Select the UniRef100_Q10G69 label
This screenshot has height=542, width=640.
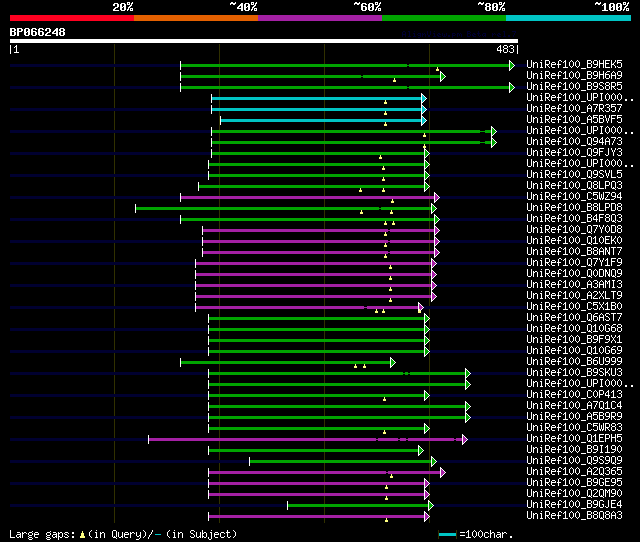pyautogui.click(x=574, y=351)
